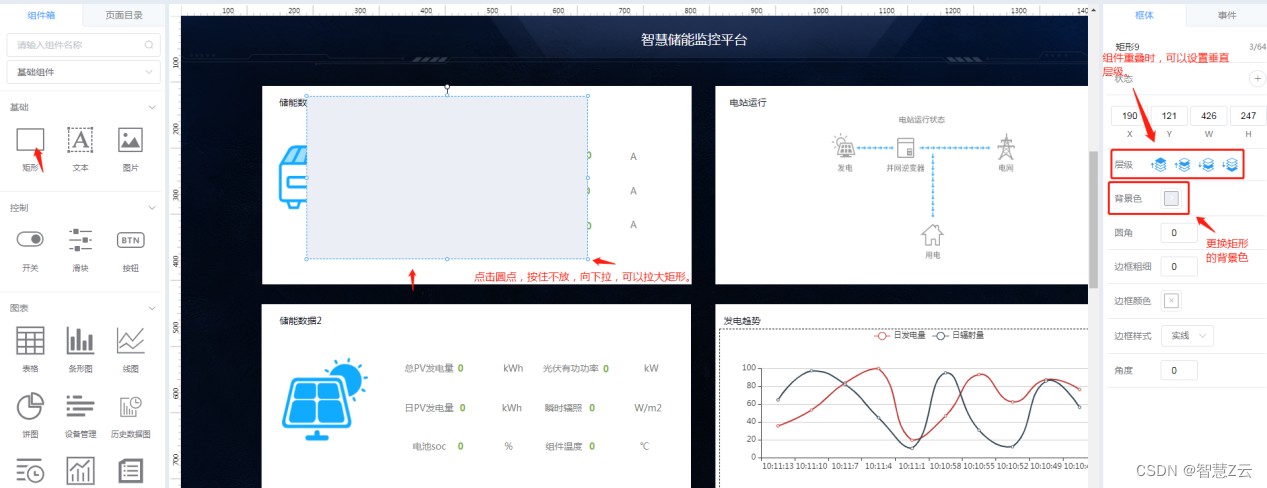Click the 总PV发电量 label

click(x=428, y=369)
